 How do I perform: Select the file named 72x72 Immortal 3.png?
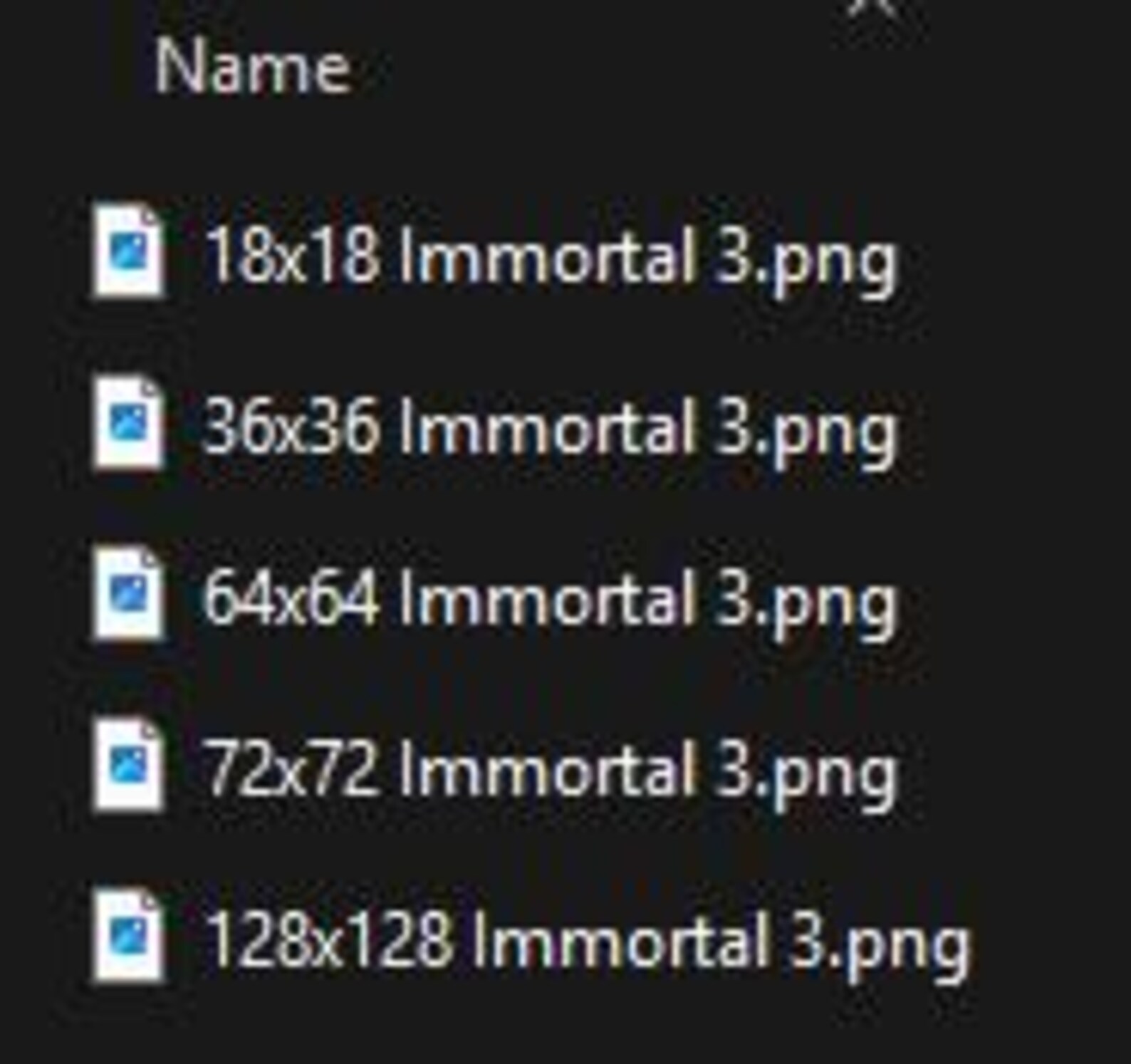550,772
